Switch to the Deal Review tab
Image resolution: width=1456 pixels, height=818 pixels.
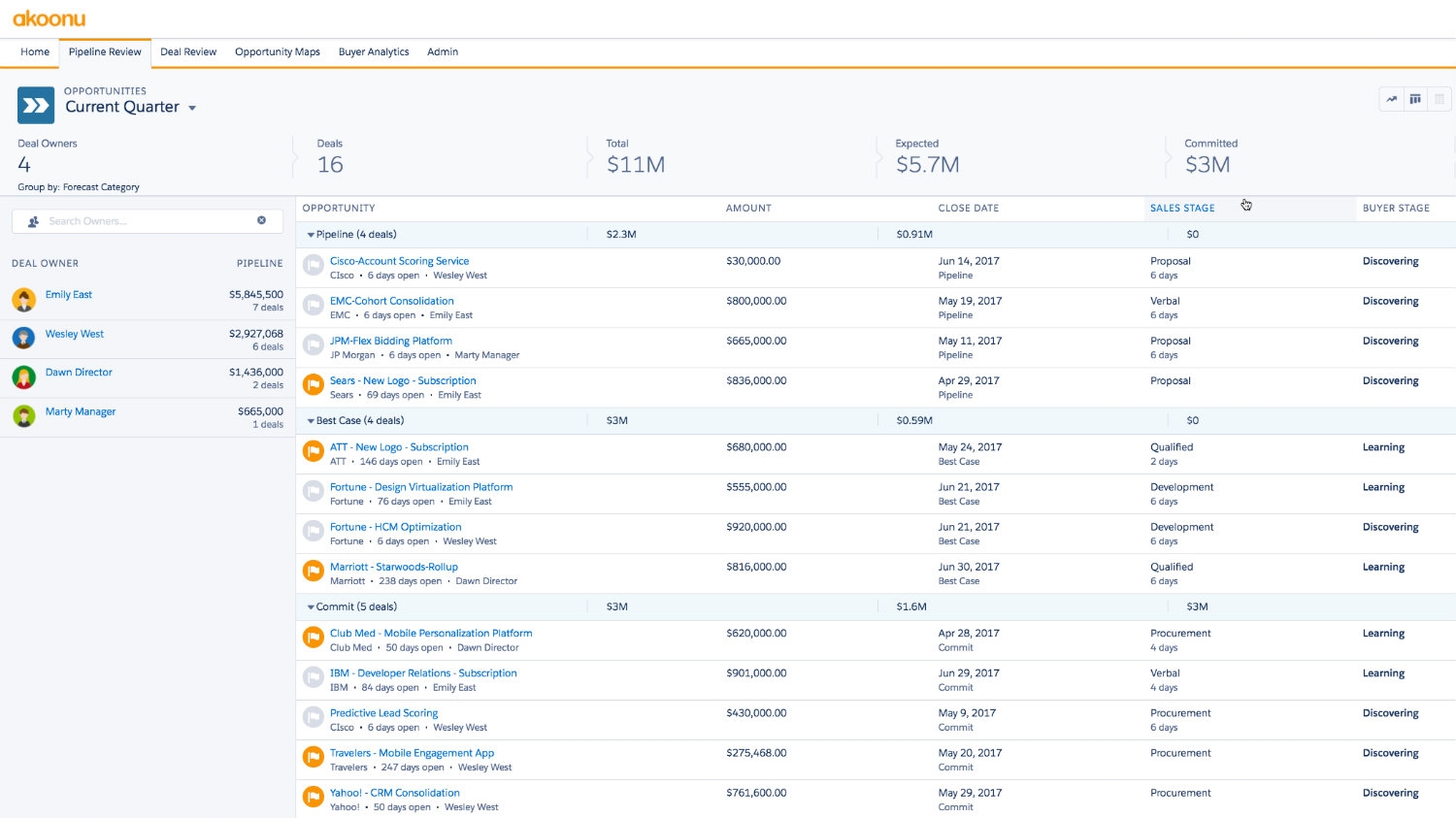click(188, 52)
